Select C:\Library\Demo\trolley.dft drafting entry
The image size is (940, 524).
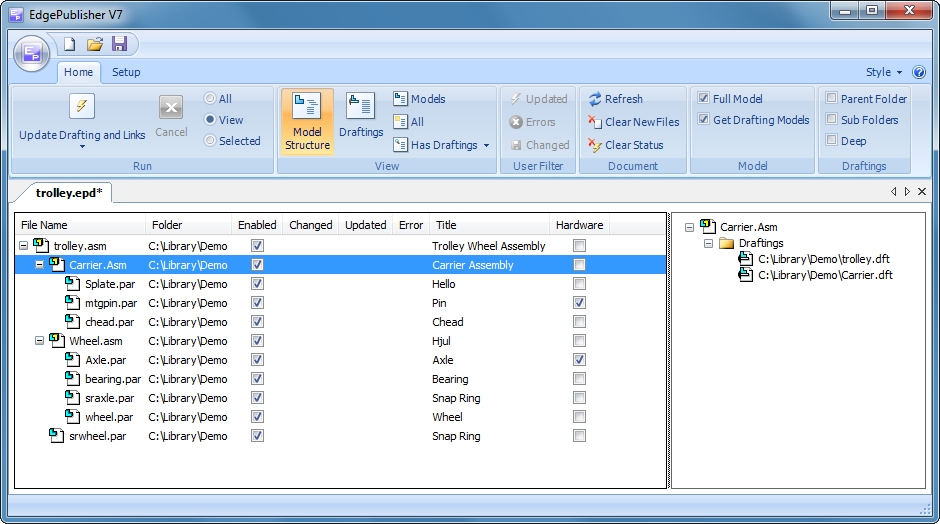[x=823, y=259]
